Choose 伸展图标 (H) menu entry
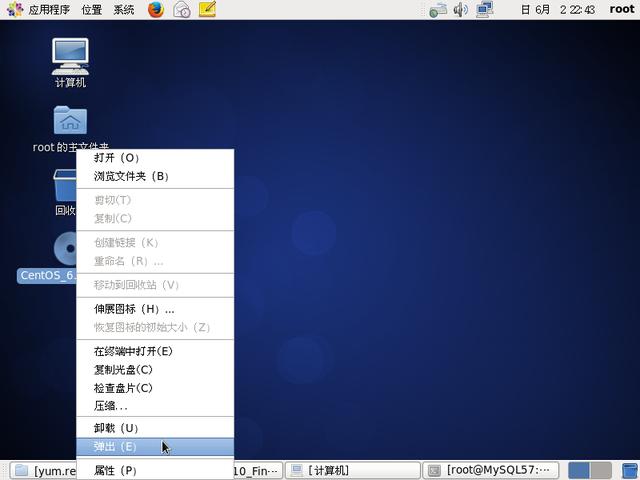Viewport: 640px width, 480px height. 155,309
